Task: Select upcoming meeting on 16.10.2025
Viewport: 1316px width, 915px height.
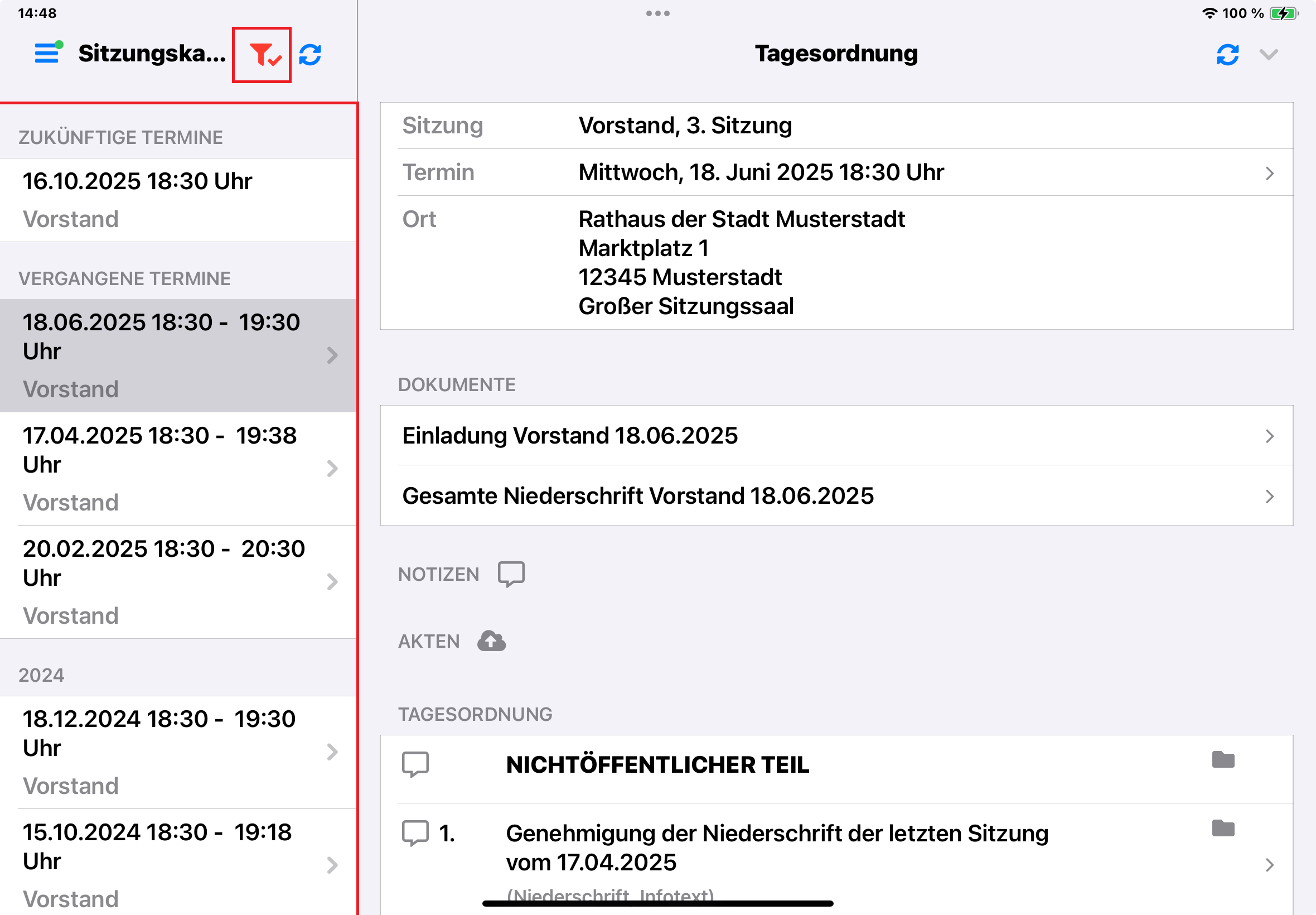Action: (178, 200)
